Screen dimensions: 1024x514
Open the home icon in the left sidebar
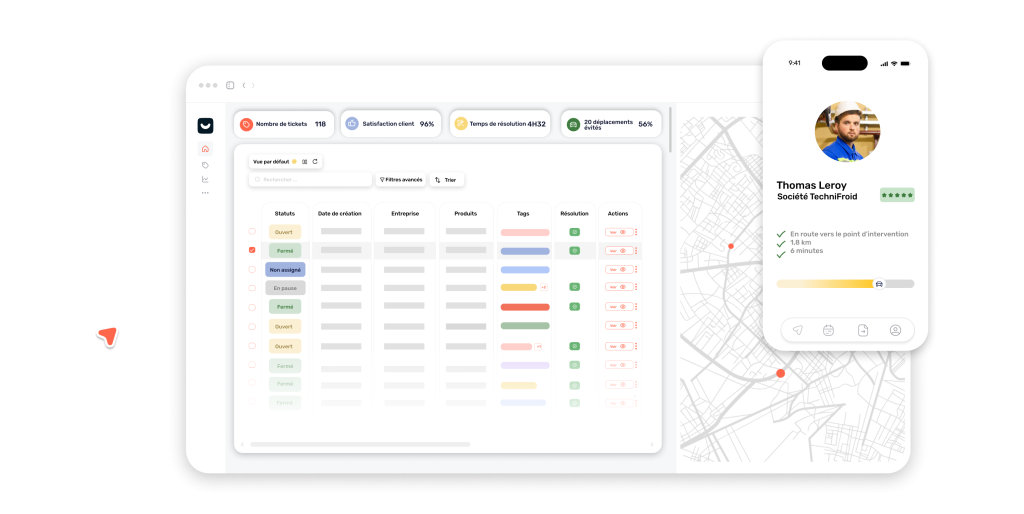coord(205,149)
